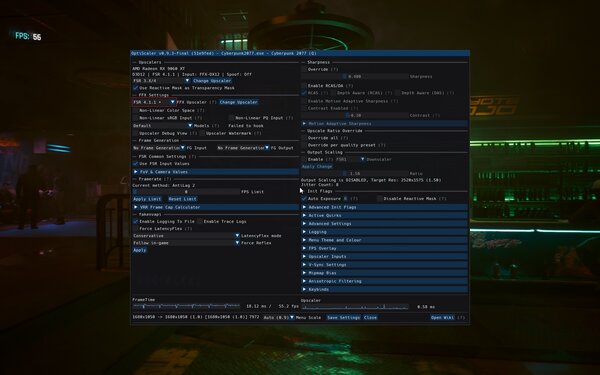Open help for Upscaler Debug View
600x375 pixels.
[x=193, y=133]
